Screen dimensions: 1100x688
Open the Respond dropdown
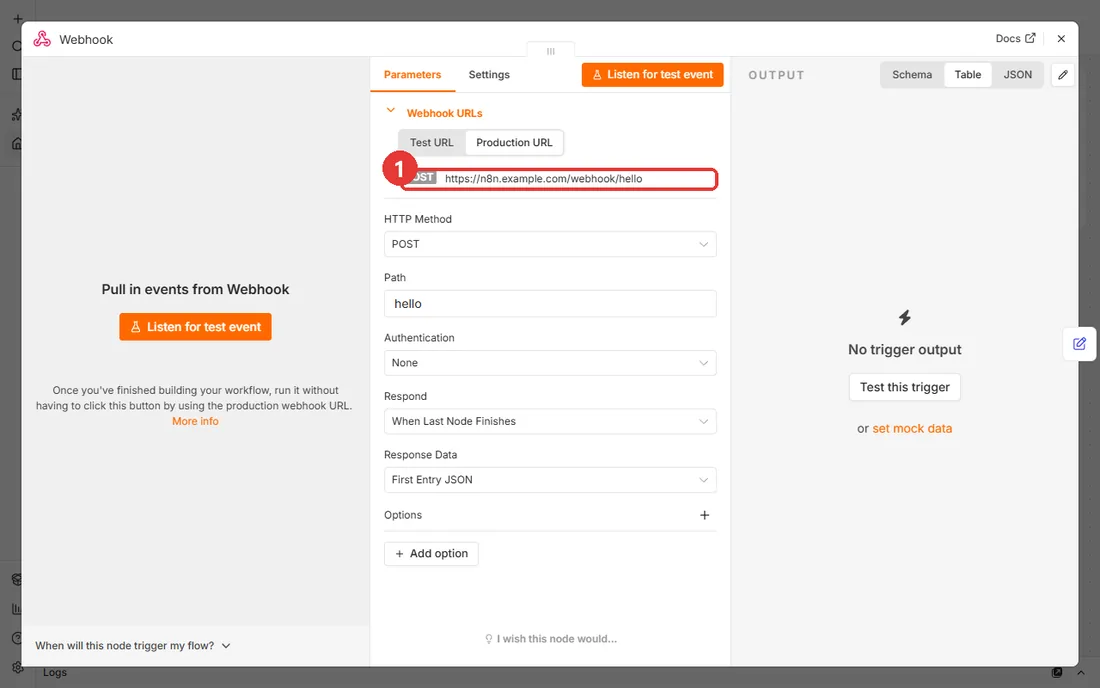click(550, 421)
